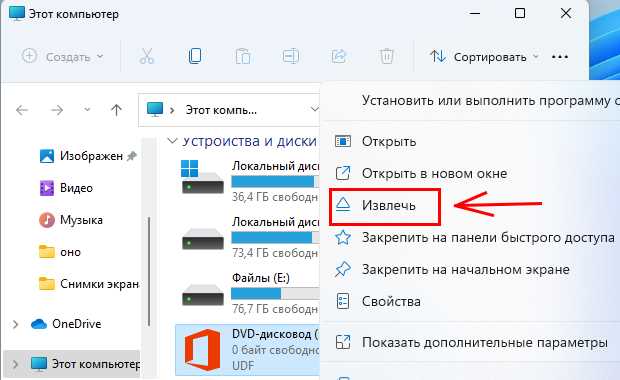The image size is (620, 380).
Task: Open the Создать dropdown
Action: point(62,57)
